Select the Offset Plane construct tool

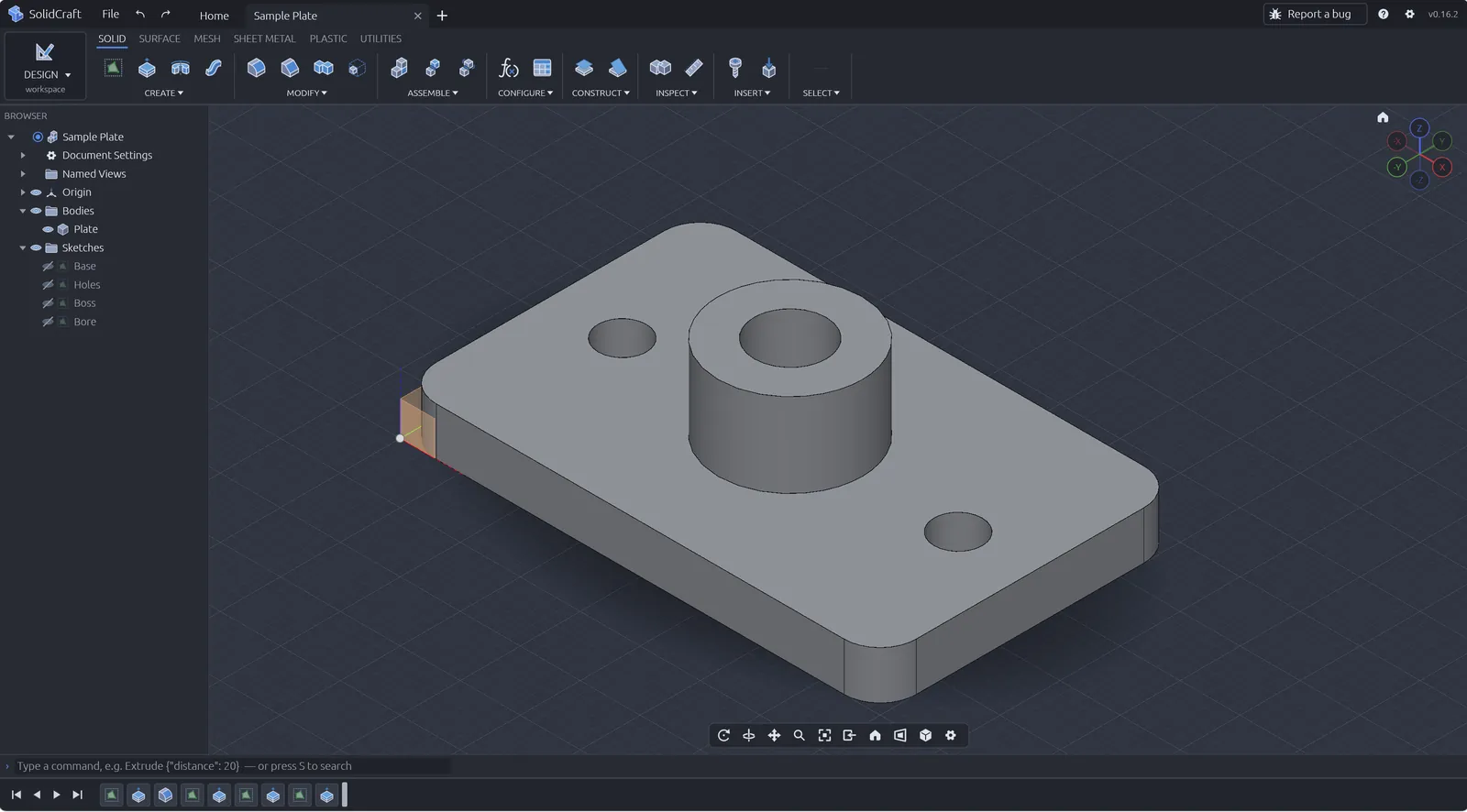tap(584, 68)
